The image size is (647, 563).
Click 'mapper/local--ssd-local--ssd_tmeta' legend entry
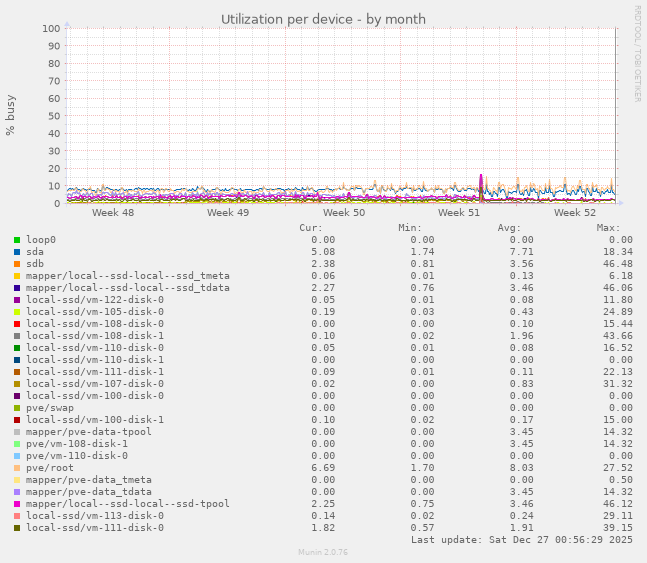128,276
